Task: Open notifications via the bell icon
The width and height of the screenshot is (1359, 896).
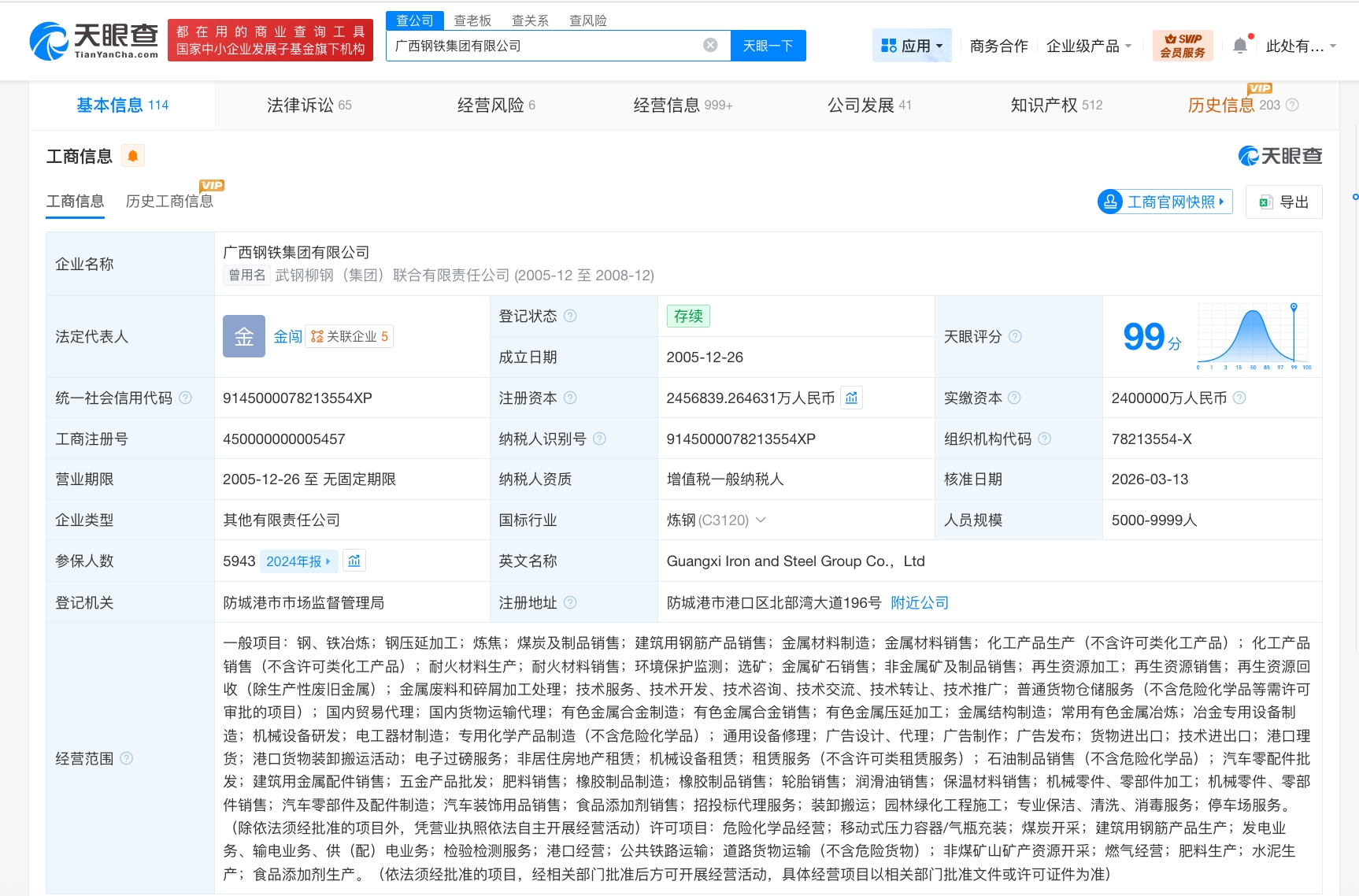Action: click(1242, 45)
